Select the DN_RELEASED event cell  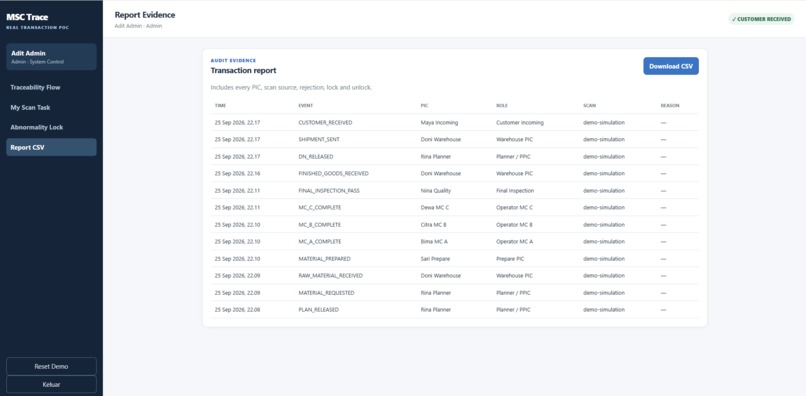316,156
